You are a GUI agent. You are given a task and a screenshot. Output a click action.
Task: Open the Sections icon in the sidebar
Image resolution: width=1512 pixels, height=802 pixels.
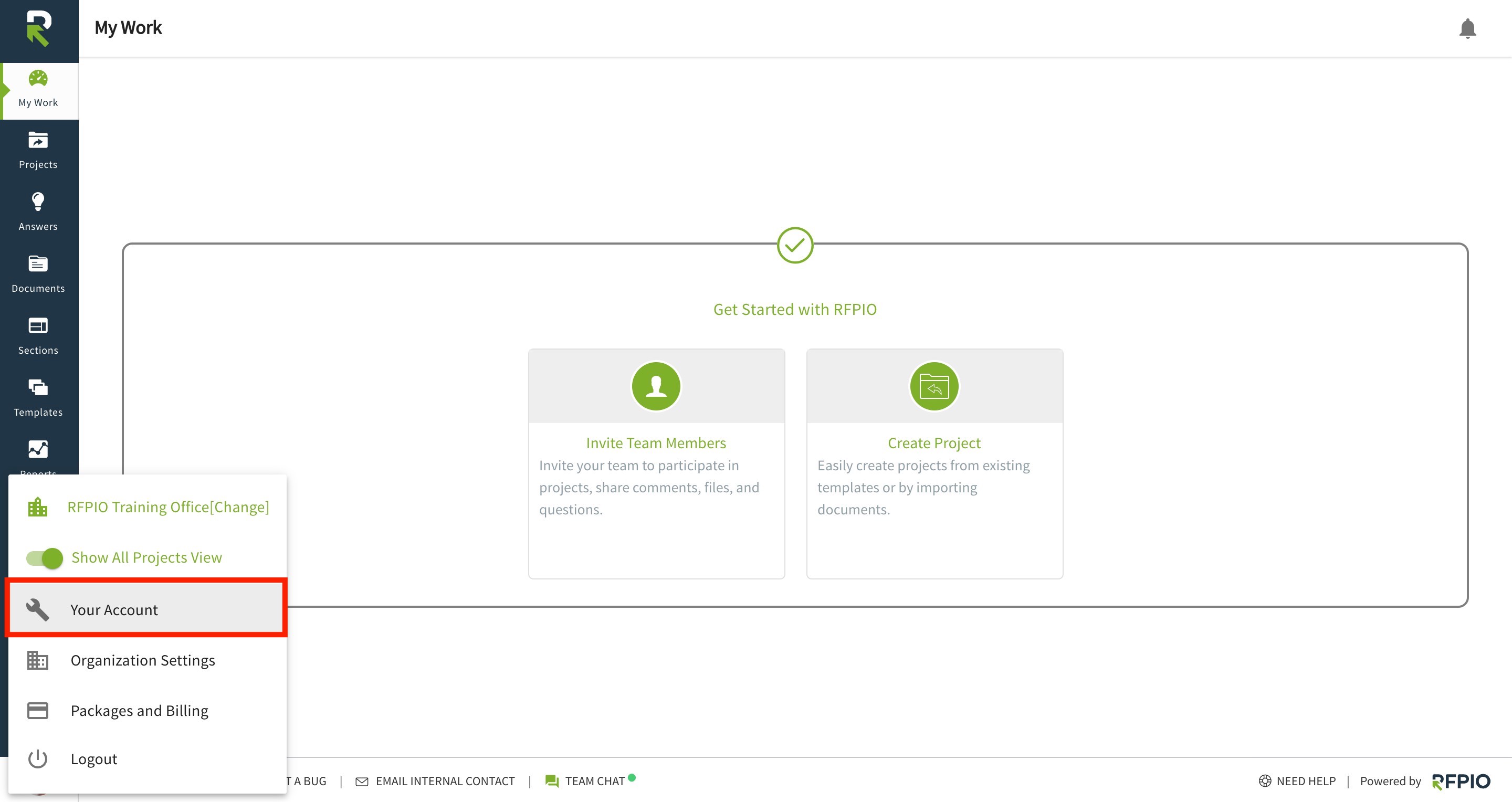pos(38,325)
